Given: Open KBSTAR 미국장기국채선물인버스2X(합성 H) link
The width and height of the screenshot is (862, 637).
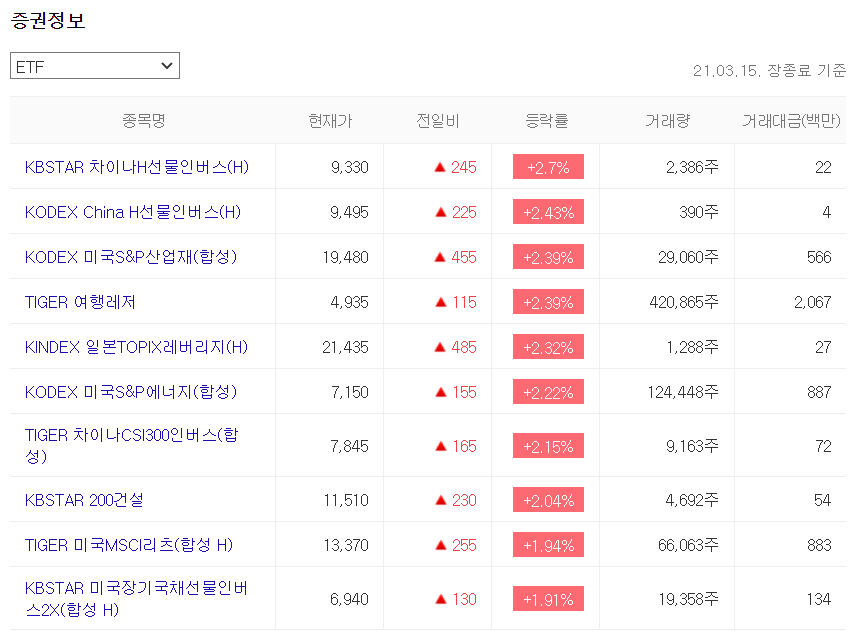Looking at the screenshot, I should (x=136, y=599).
